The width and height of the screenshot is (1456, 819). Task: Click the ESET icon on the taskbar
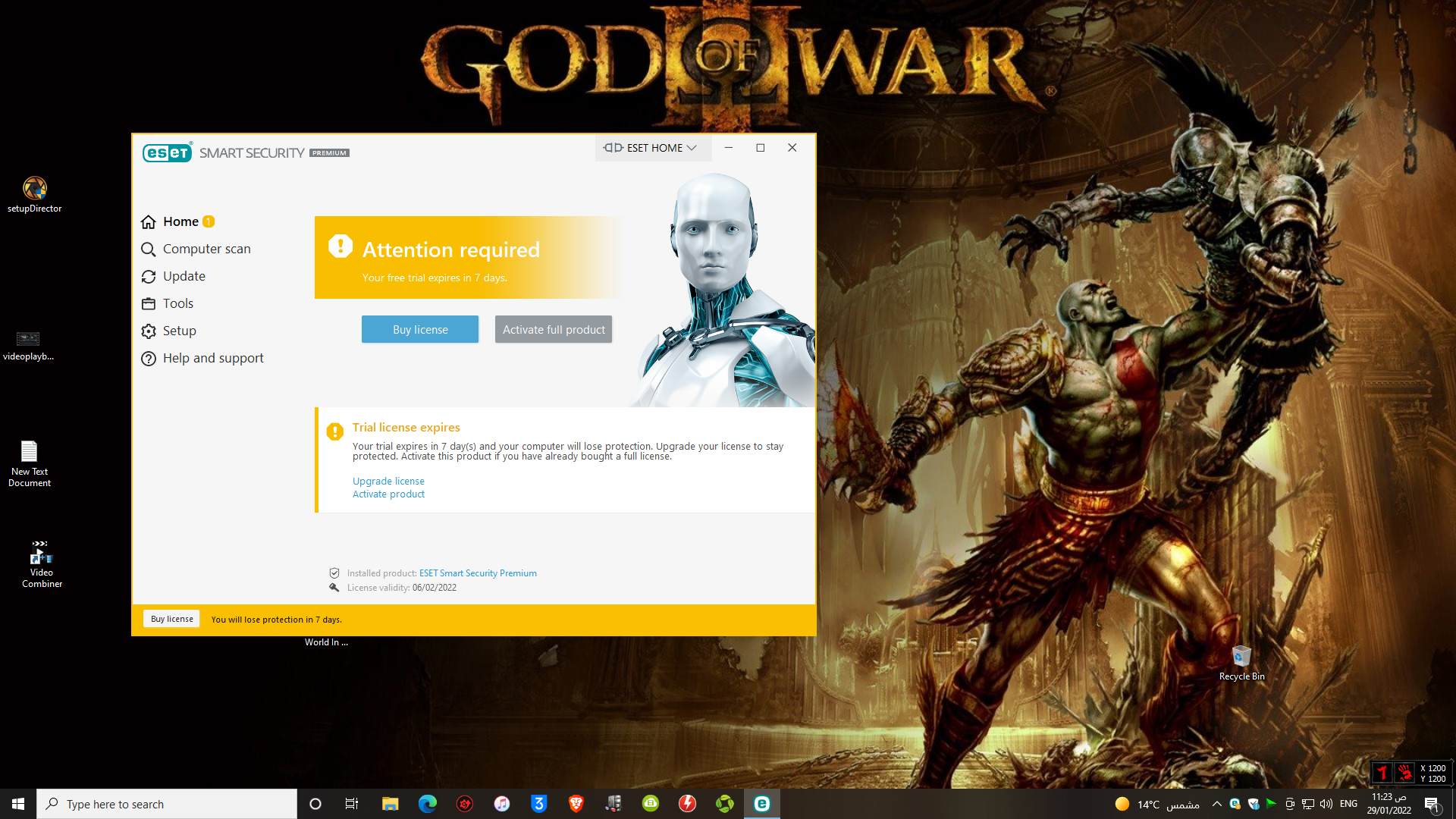pos(762,804)
